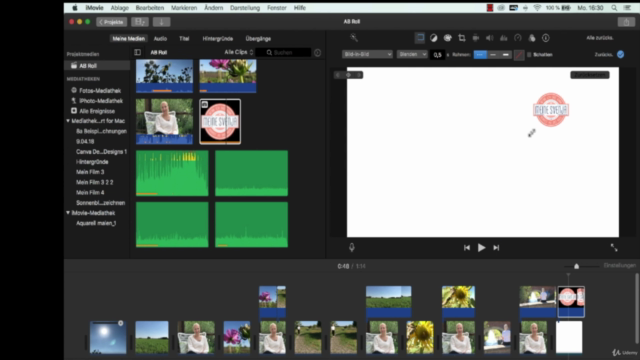Switch to the Übergänge tab
This screenshot has width=640, height=360.
tap(258, 38)
